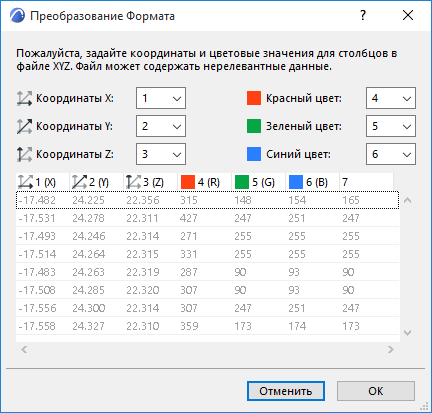Select the row with value -17.482
This screenshot has height=413, width=432.
(x=207, y=200)
